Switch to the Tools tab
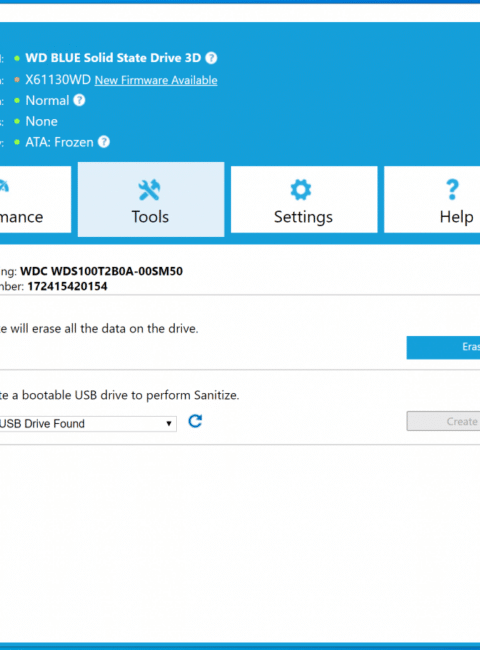This screenshot has height=650, width=480. click(x=151, y=199)
